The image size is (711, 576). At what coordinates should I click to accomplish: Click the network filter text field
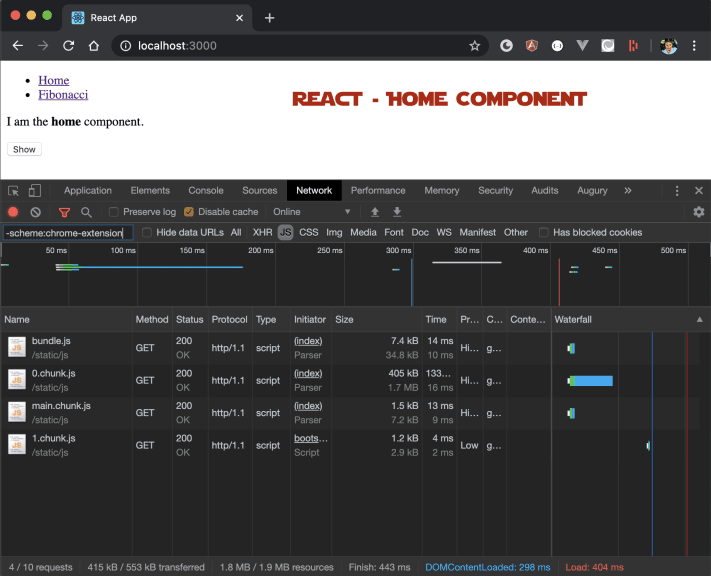[x=68, y=233]
